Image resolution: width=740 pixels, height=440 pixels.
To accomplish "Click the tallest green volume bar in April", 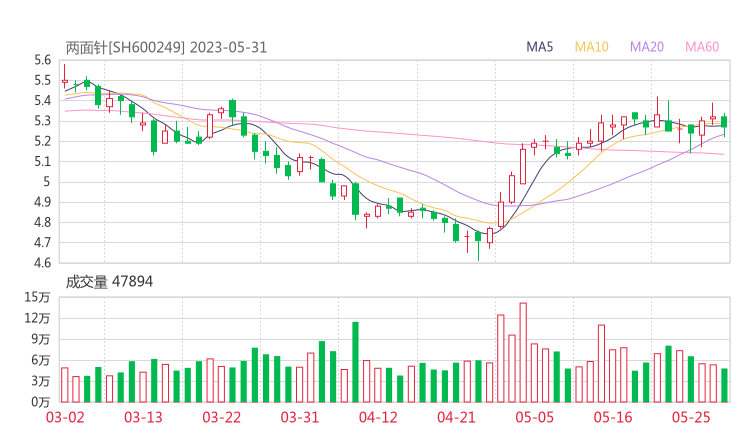I will click(x=355, y=362).
